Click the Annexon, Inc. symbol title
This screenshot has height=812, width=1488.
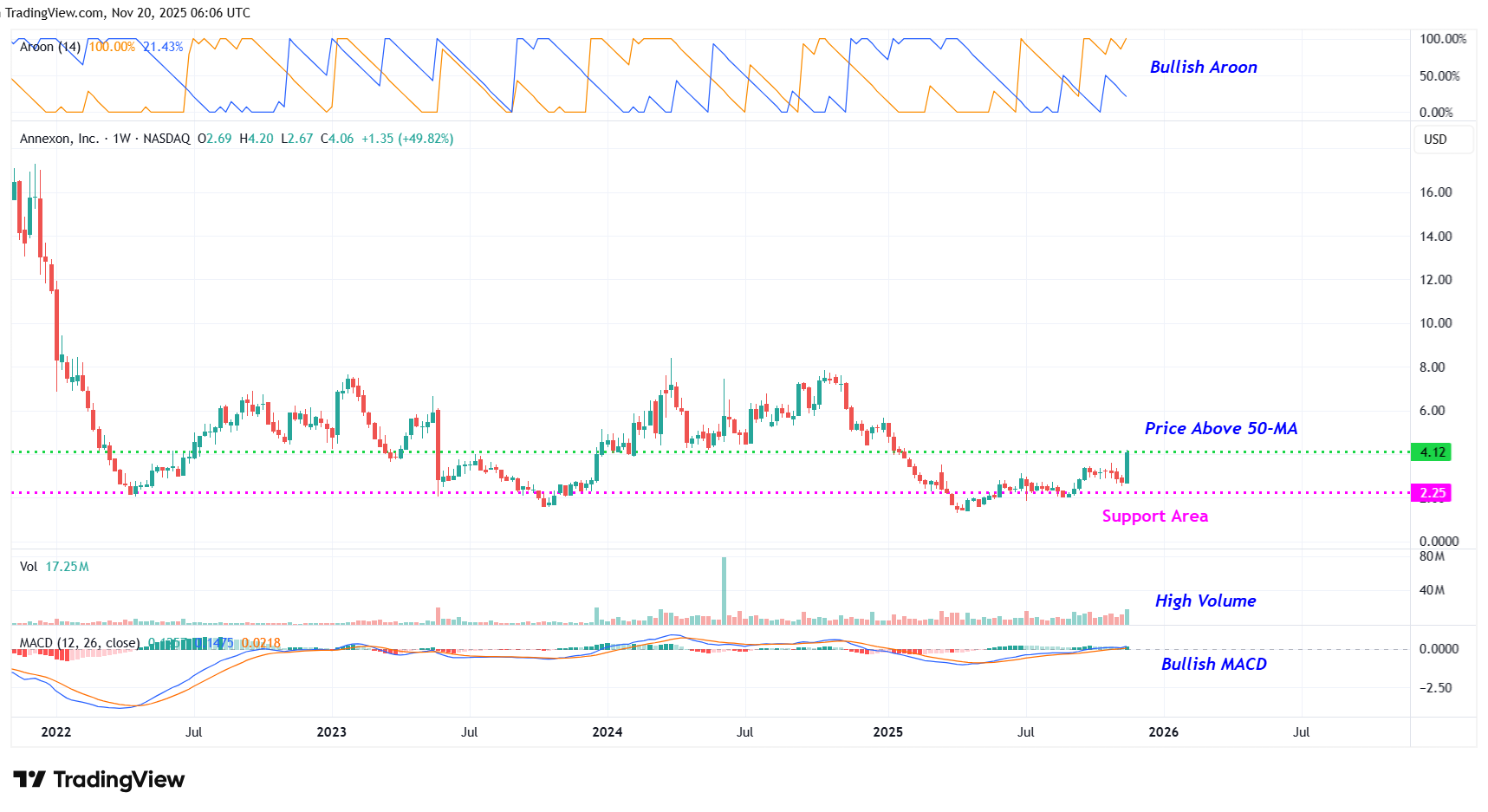pos(59,139)
